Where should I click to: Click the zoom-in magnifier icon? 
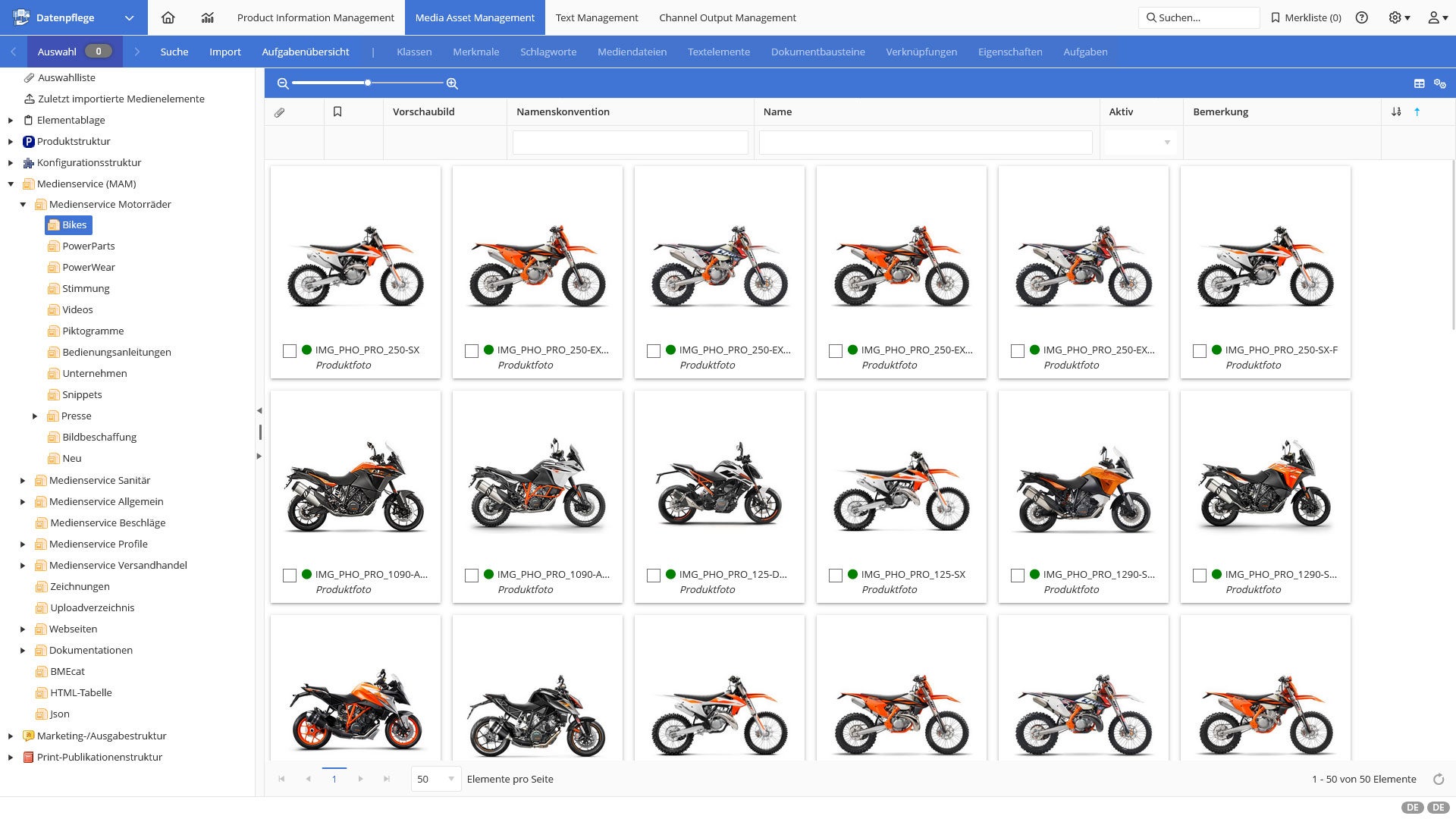(x=452, y=83)
